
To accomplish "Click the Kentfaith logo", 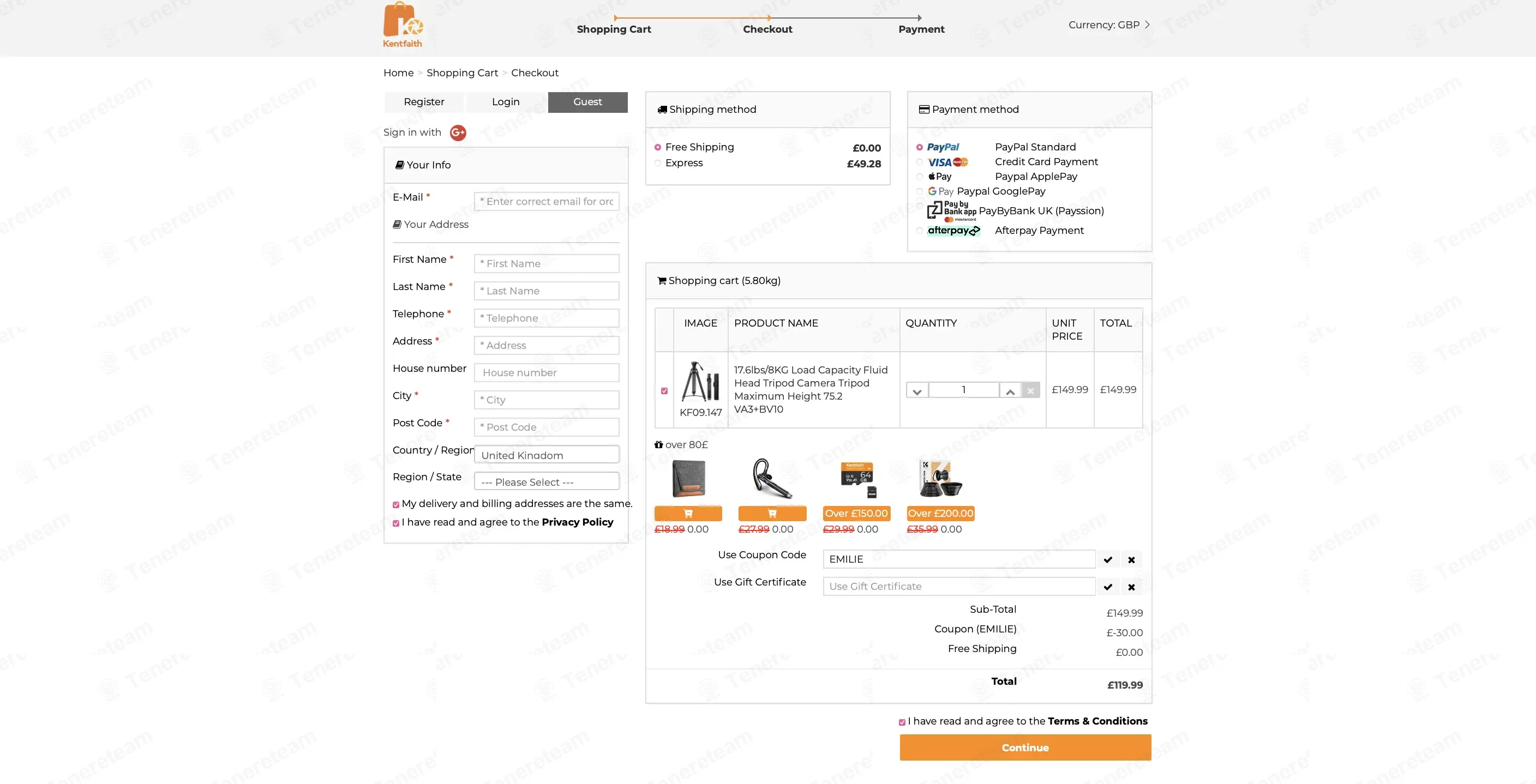I will pyautogui.click(x=403, y=25).
